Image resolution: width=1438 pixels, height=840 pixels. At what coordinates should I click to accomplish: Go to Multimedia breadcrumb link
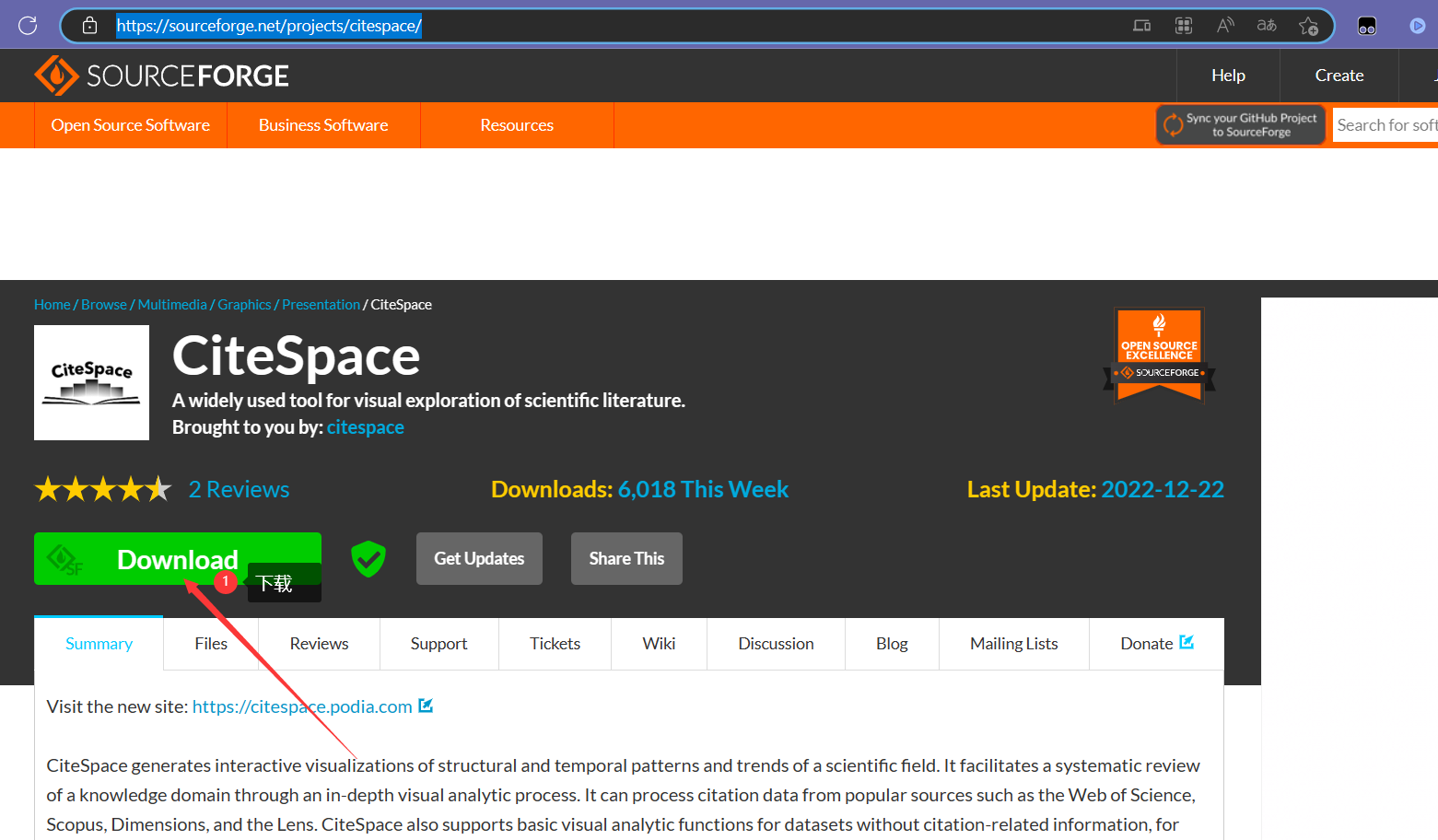172,305
